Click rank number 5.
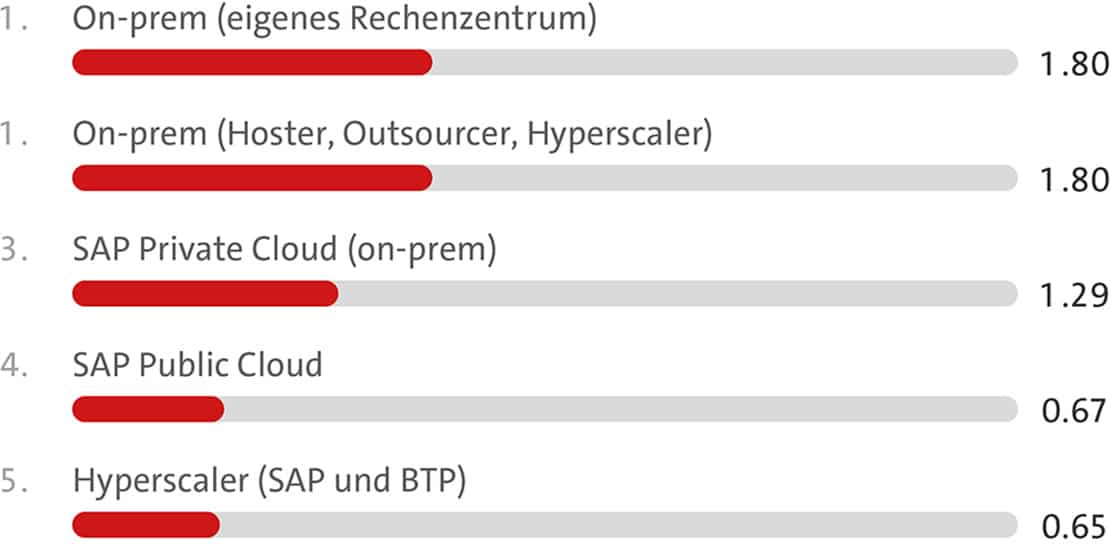 13,480
